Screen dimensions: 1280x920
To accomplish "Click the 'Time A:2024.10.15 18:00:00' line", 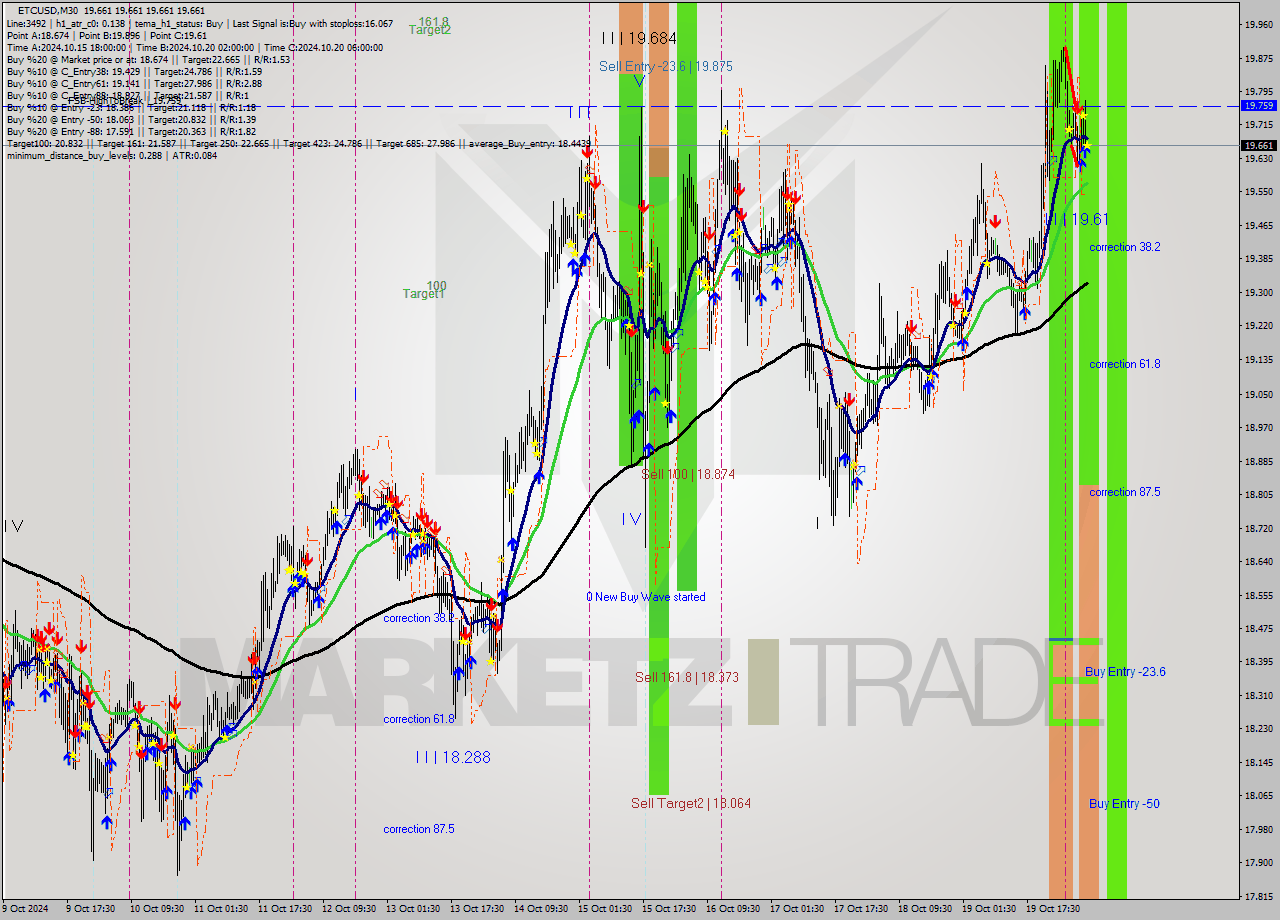I will [194, 47].
